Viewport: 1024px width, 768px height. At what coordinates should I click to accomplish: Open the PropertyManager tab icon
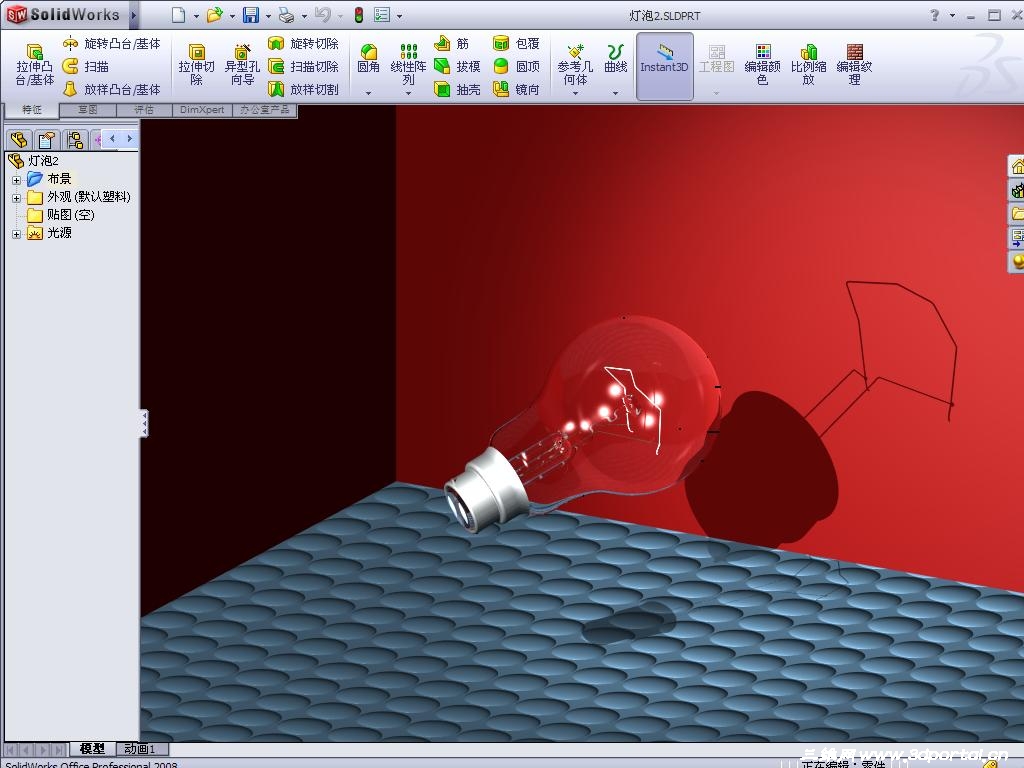46,139
